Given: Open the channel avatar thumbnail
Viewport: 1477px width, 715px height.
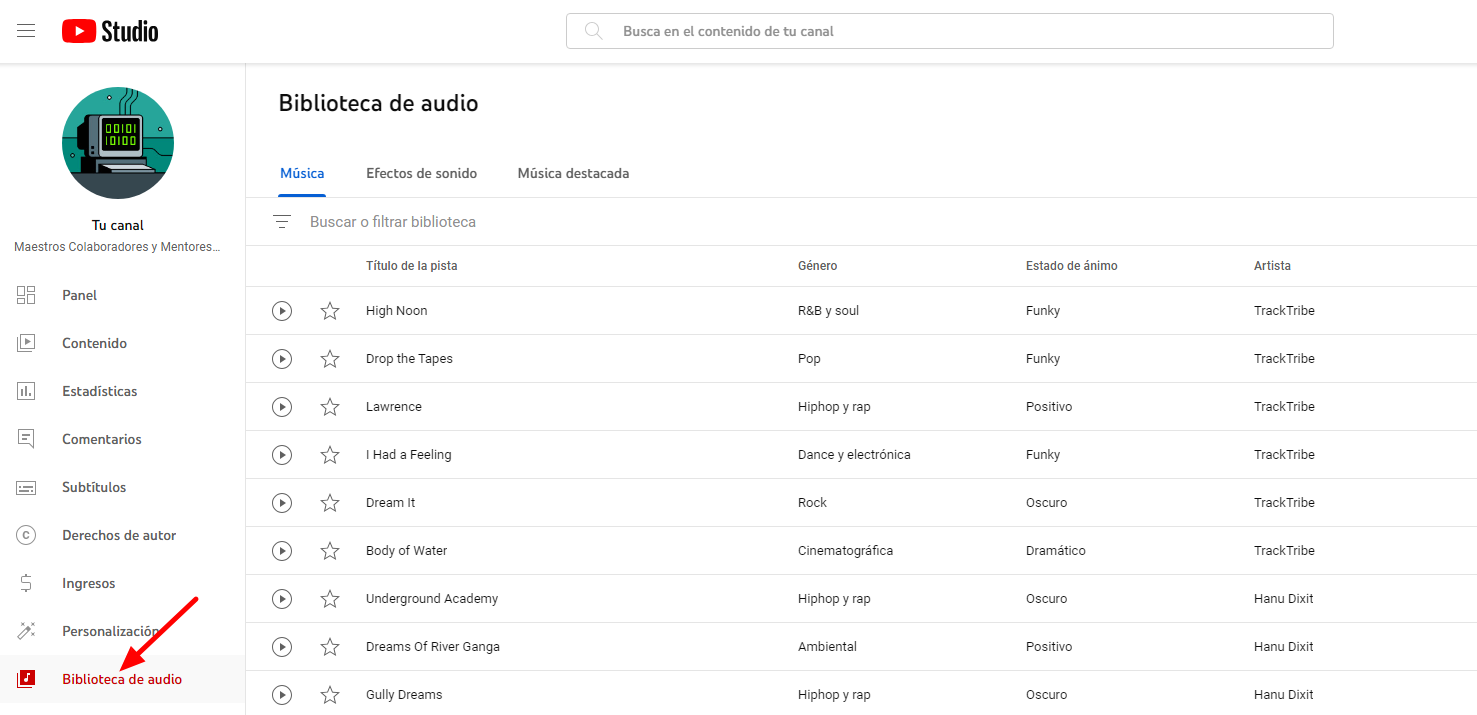Looking at the screenshot, I should click(118, 143).
